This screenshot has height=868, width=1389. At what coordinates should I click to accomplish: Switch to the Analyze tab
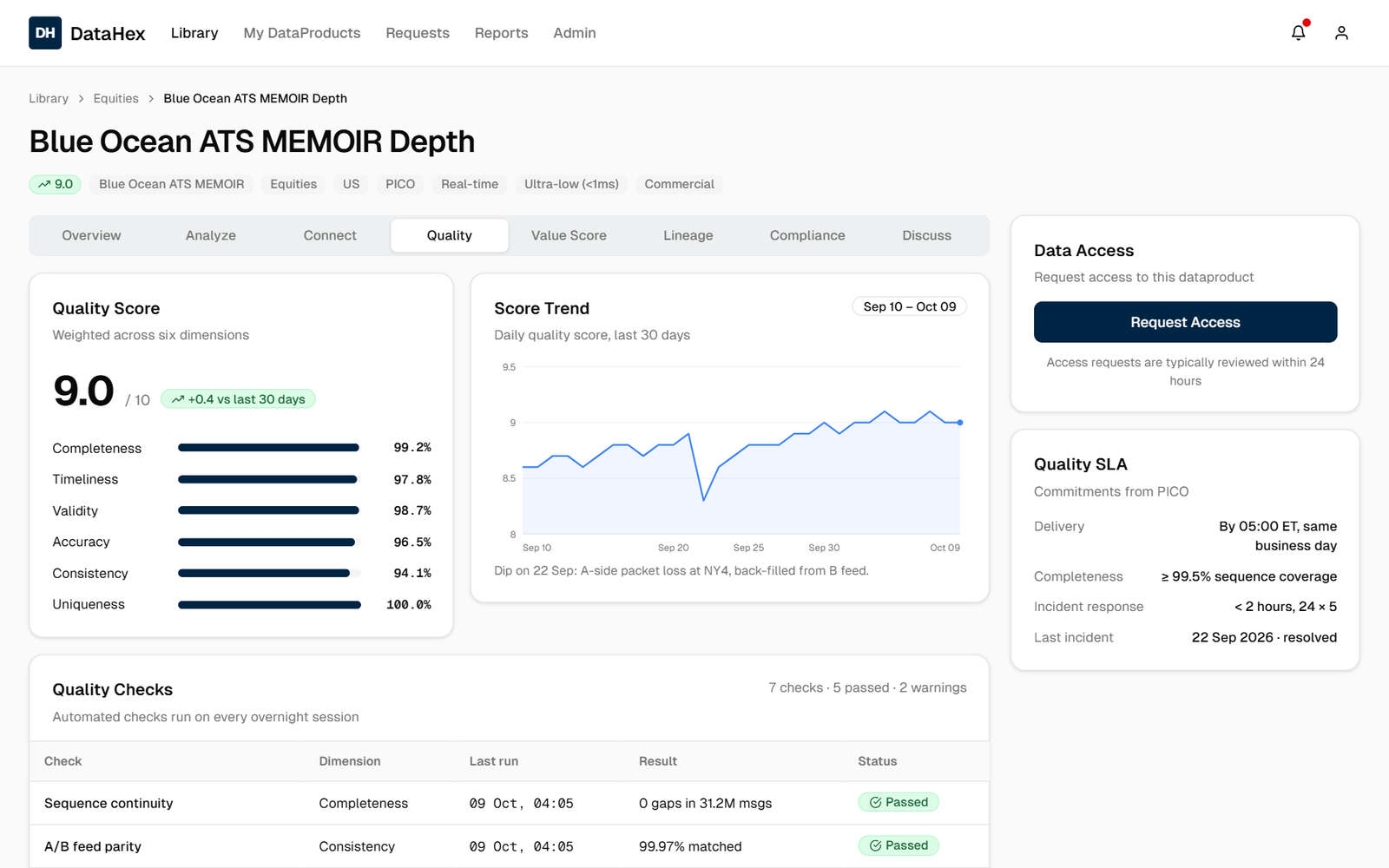pos(211,235)
